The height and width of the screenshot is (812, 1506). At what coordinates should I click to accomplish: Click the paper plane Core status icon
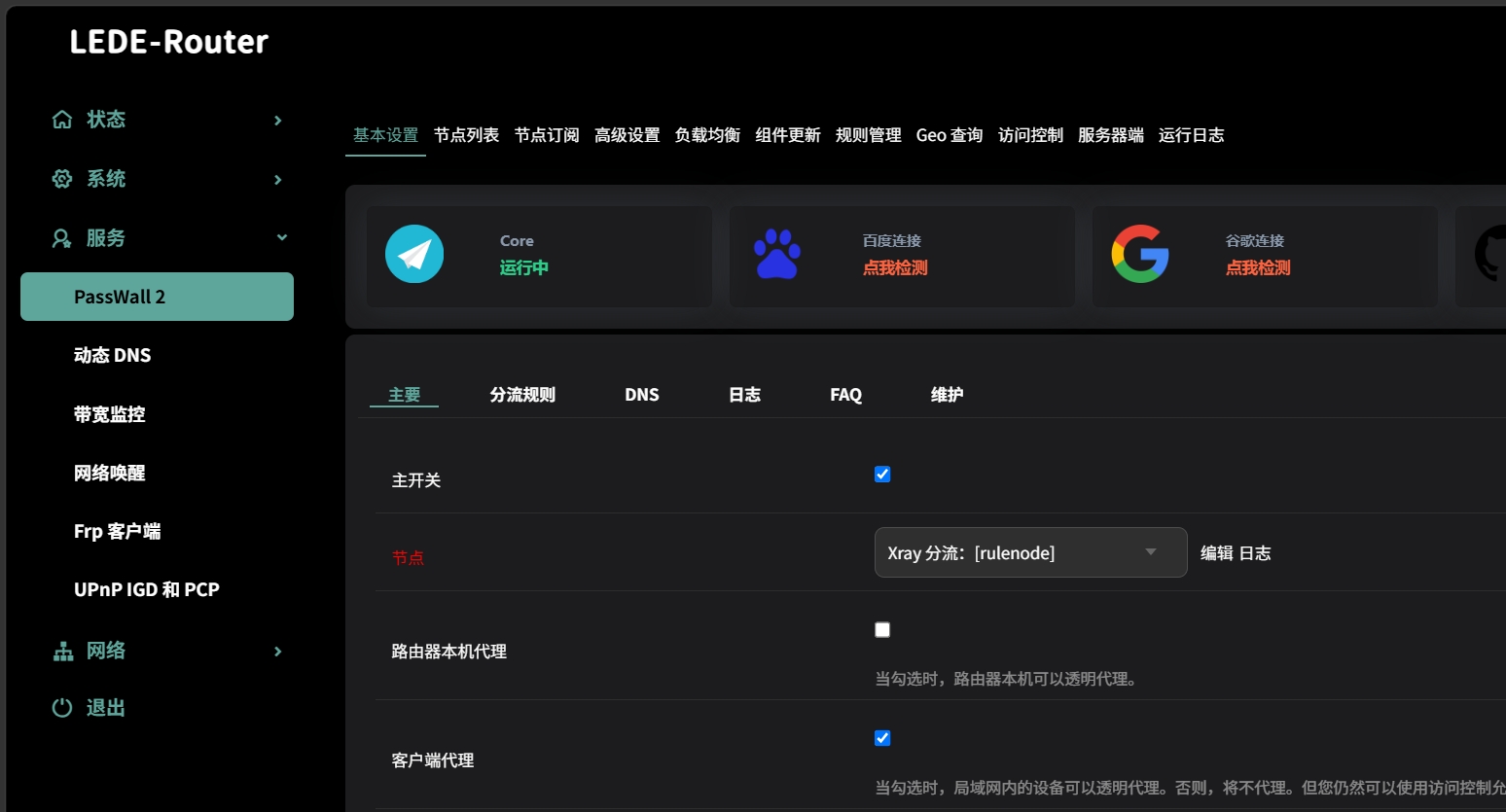tap(414, 254)
